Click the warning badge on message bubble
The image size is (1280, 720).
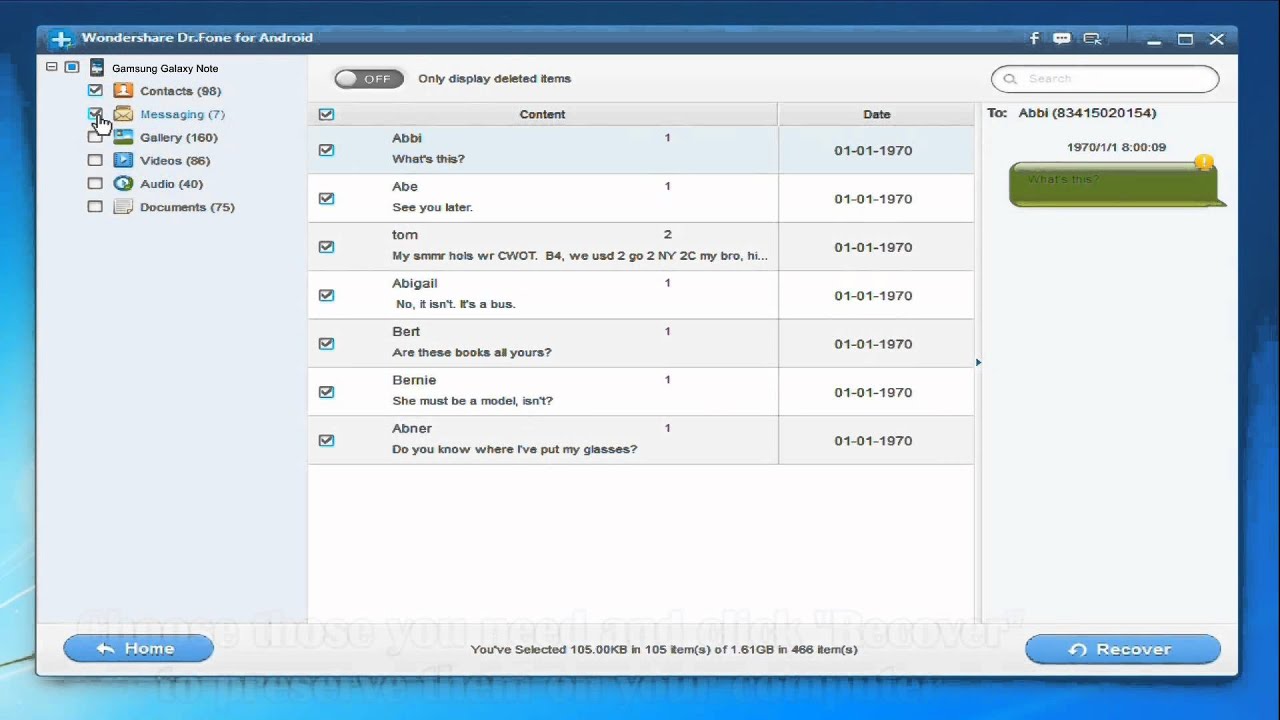1204,162
